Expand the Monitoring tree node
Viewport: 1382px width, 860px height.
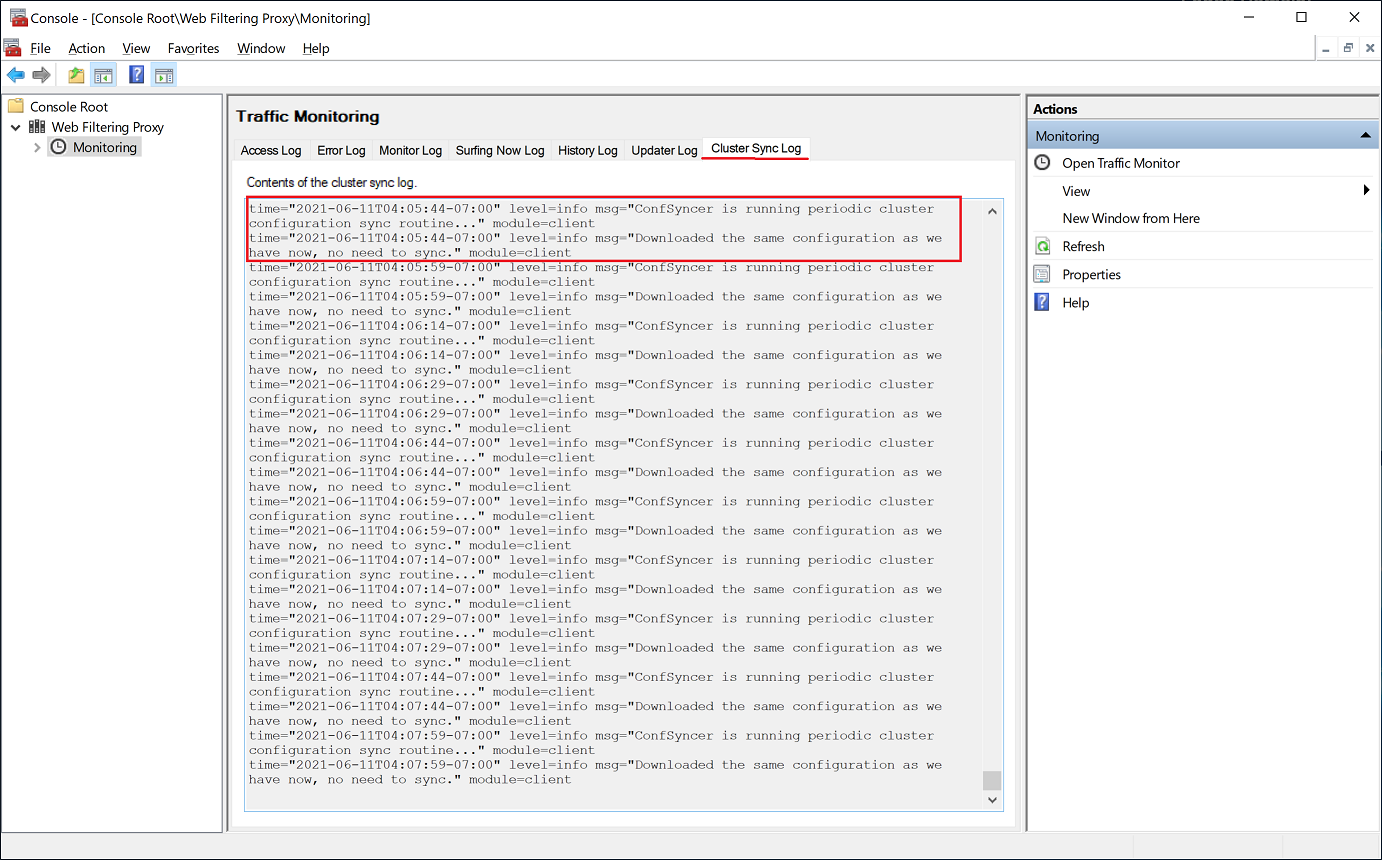(38, 147)
